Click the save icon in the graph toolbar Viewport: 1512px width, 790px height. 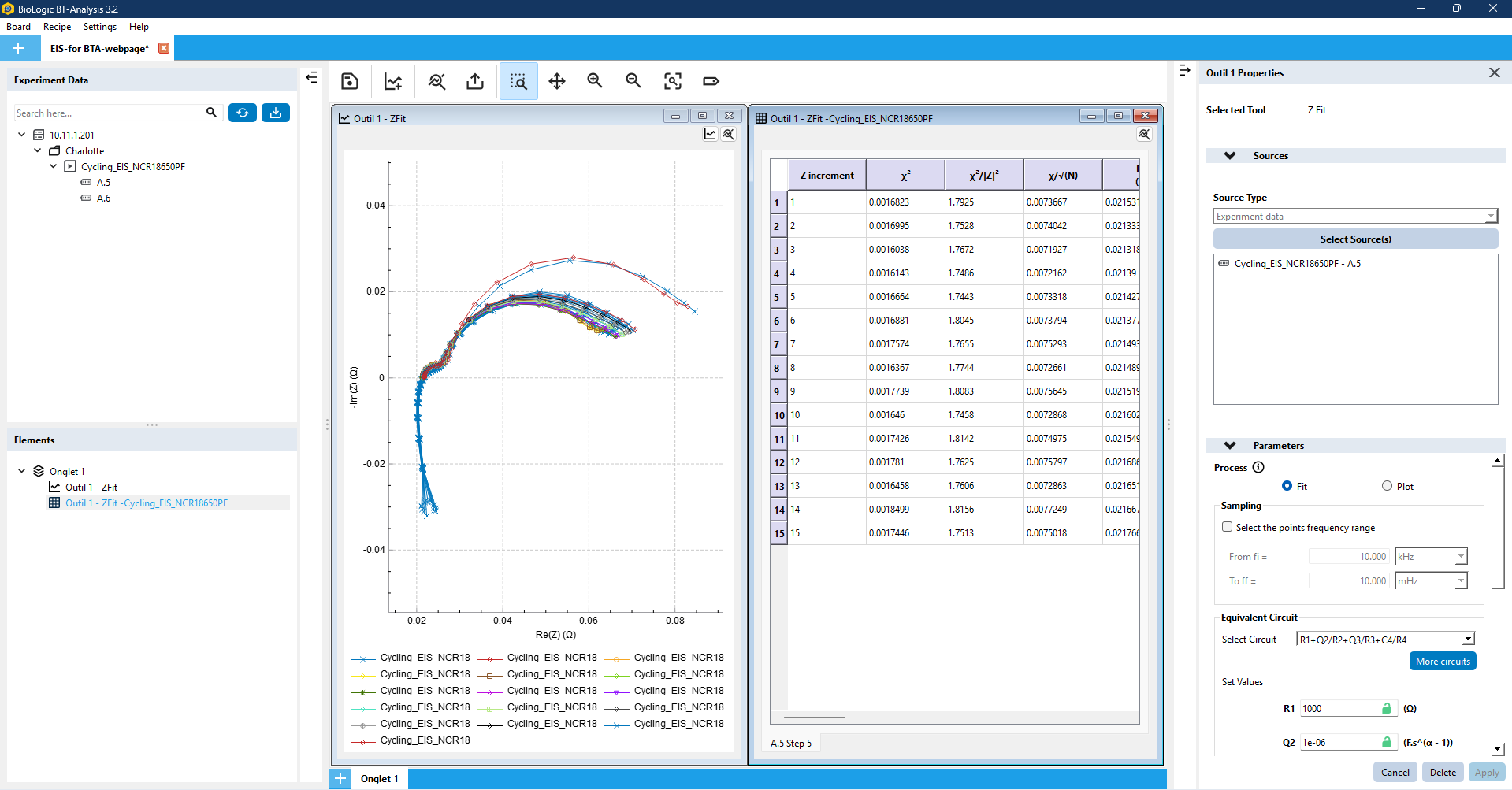coord(350,81)
